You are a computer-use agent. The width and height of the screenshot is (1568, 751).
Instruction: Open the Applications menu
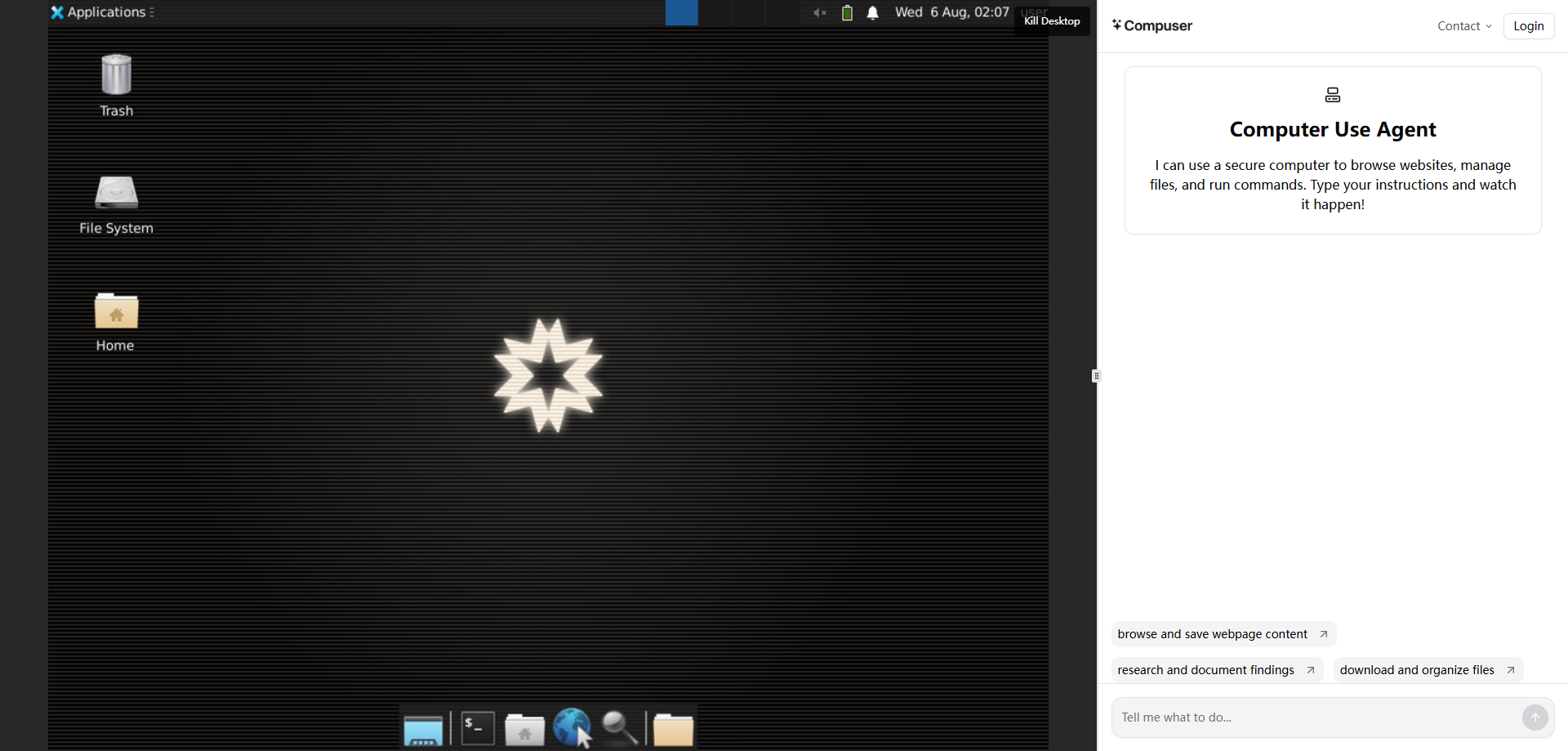pyautogui.click(x=101, y=12)
